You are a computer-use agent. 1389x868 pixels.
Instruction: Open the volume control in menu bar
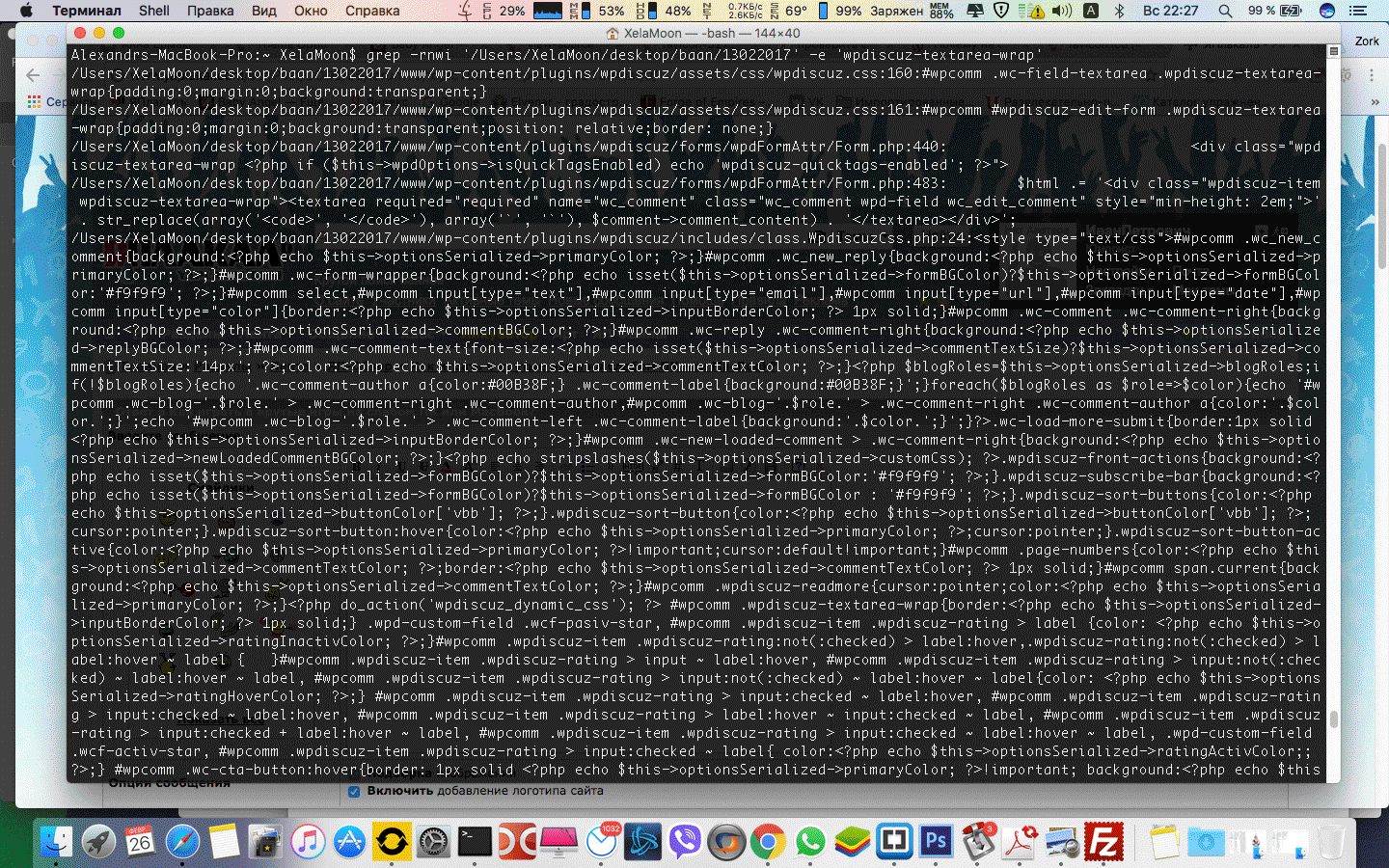pos(1062,11)
